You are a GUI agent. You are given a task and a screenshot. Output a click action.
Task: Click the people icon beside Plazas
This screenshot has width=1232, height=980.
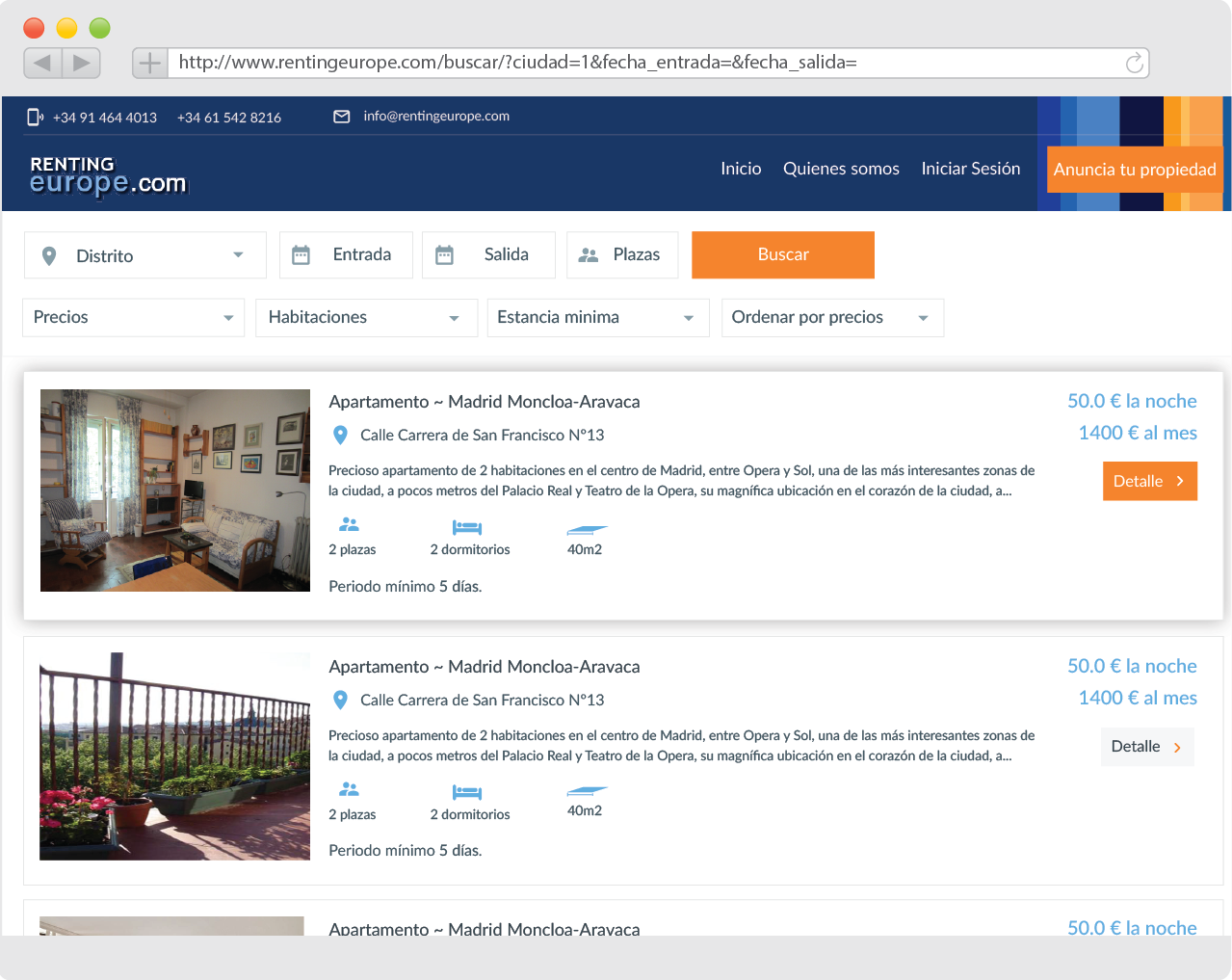point(589,255)
